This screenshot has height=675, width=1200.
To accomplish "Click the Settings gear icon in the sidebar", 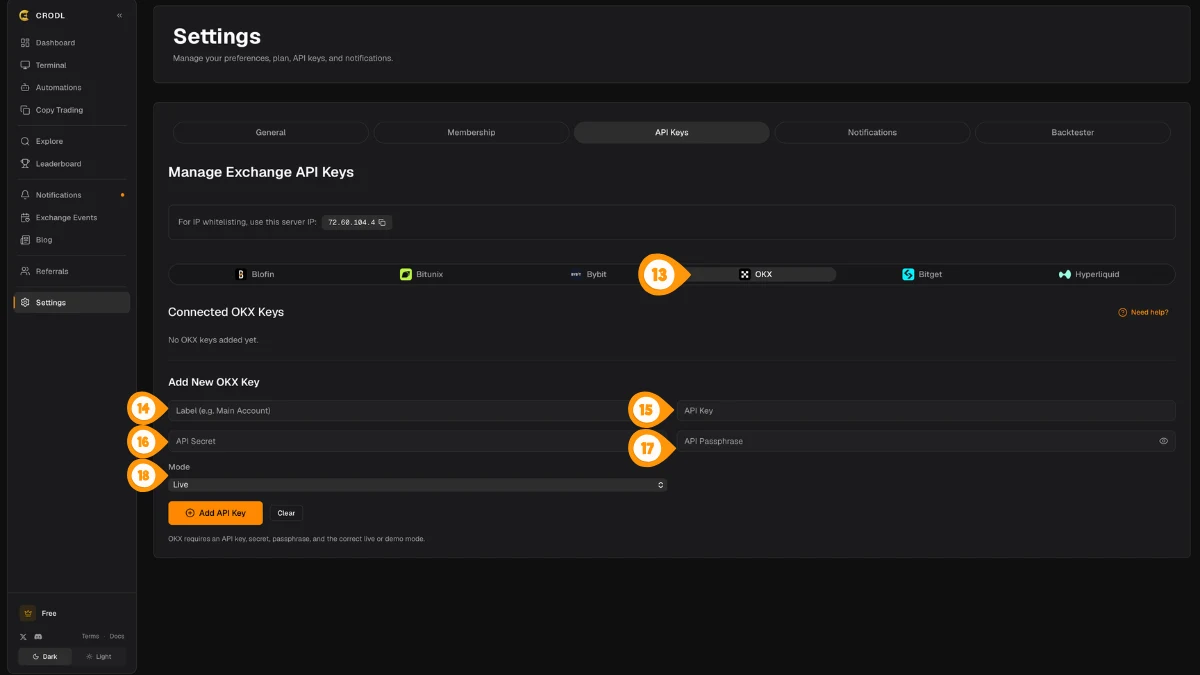I will (25, 302).
